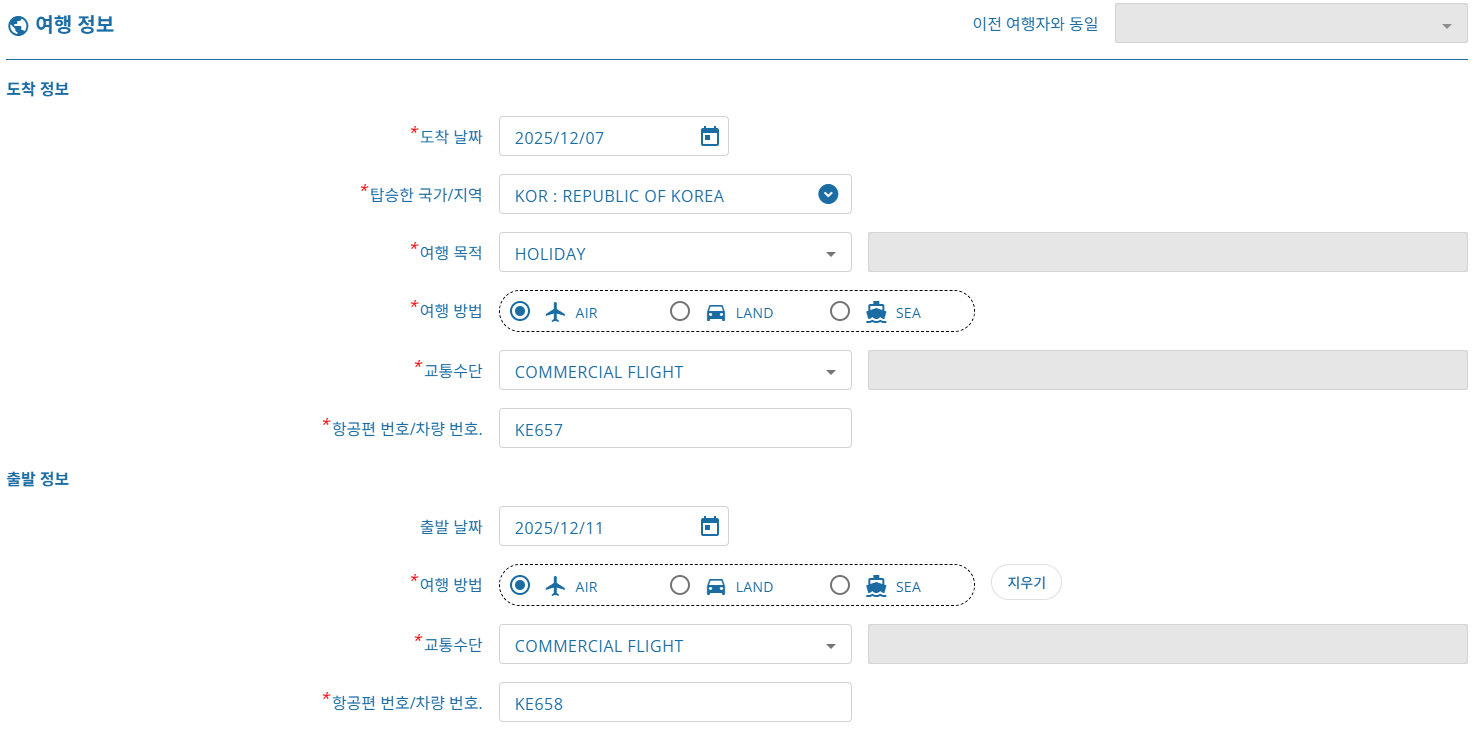Open arrival date calendar picker icon
This screenshot has width=1475, height=737.
[709, 137]
